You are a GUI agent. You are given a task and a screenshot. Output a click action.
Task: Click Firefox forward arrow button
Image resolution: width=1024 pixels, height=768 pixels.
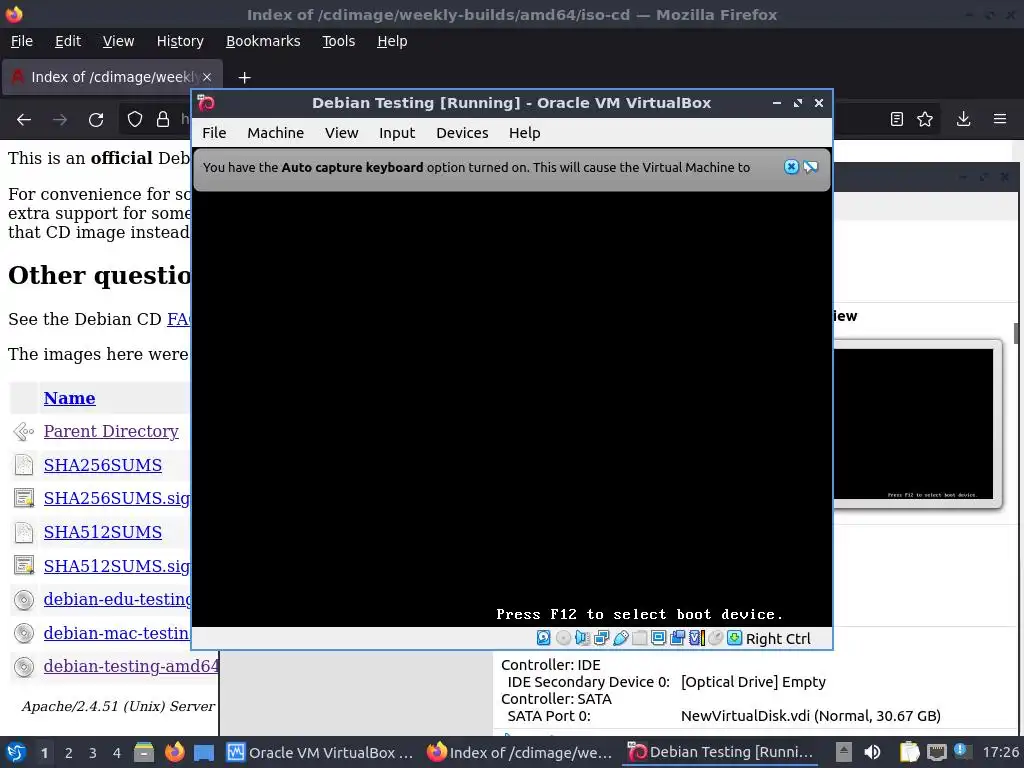coord(60,120)
